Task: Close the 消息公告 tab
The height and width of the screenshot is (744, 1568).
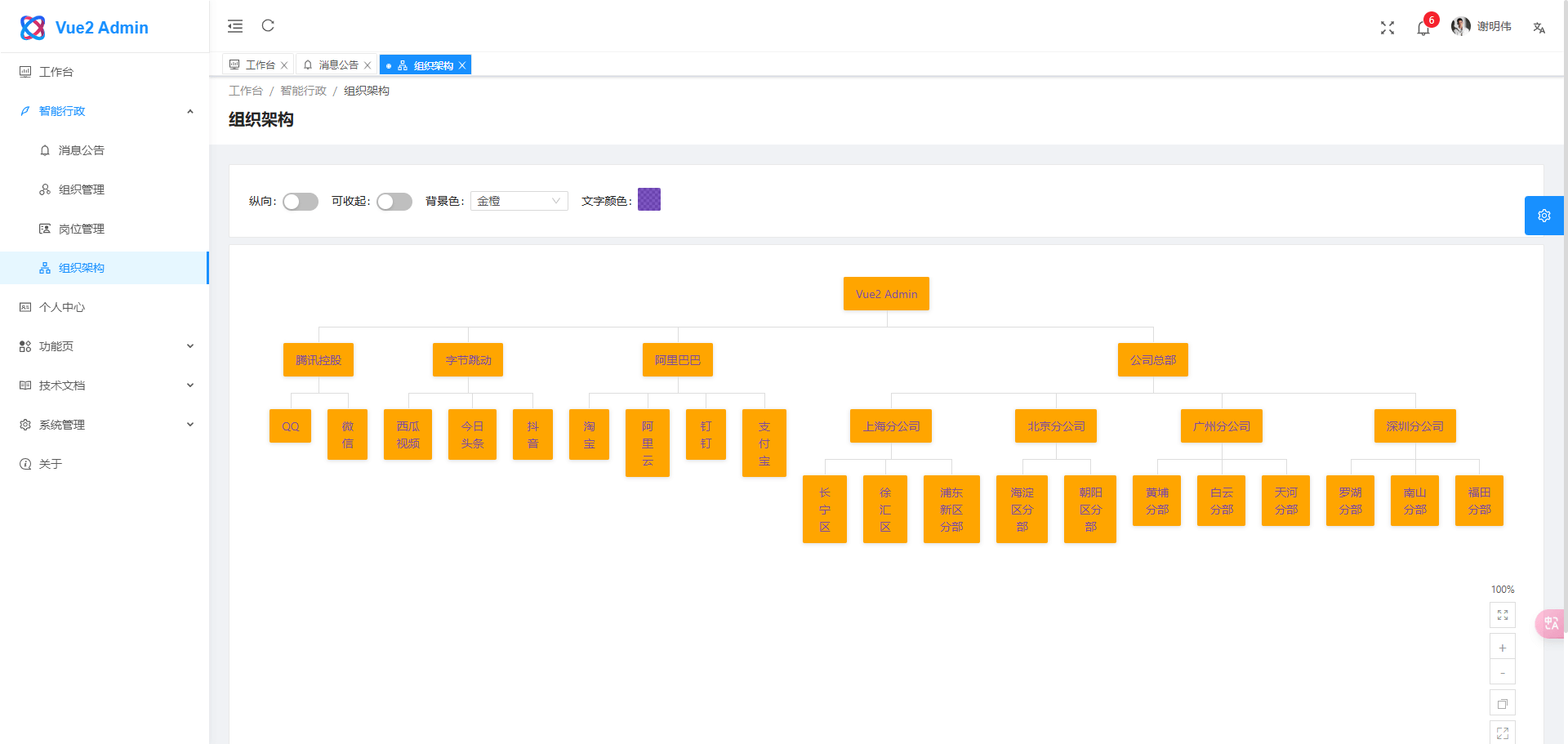Action: tap(367, 65)
